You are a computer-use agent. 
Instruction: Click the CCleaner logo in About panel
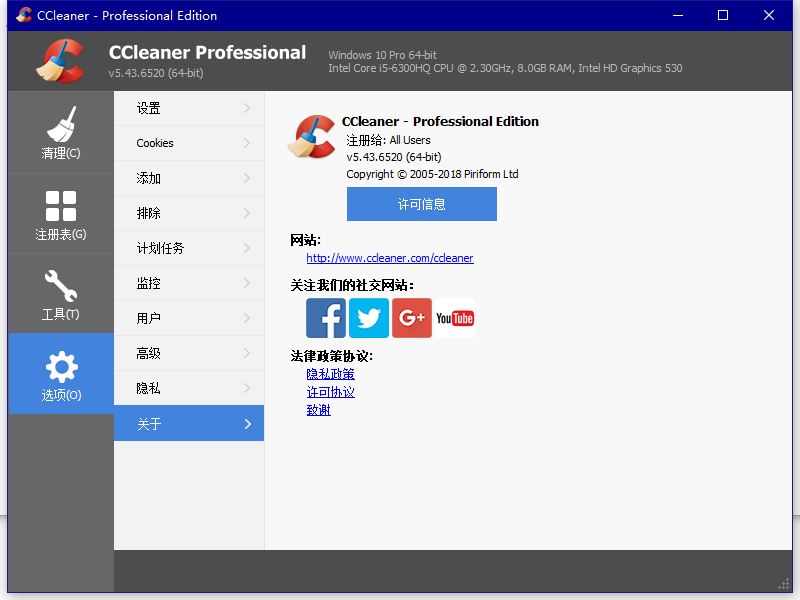point(311,137)
